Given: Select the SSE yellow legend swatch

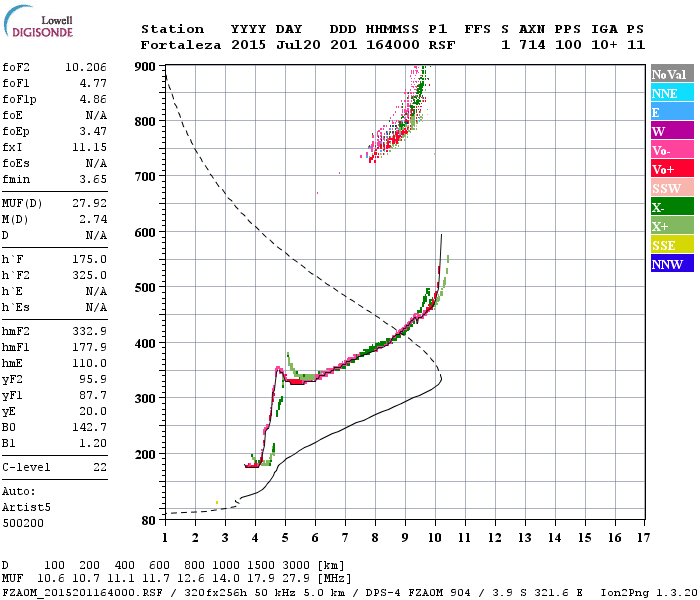Looking at the screenshot, I should (x=672, y=245).
